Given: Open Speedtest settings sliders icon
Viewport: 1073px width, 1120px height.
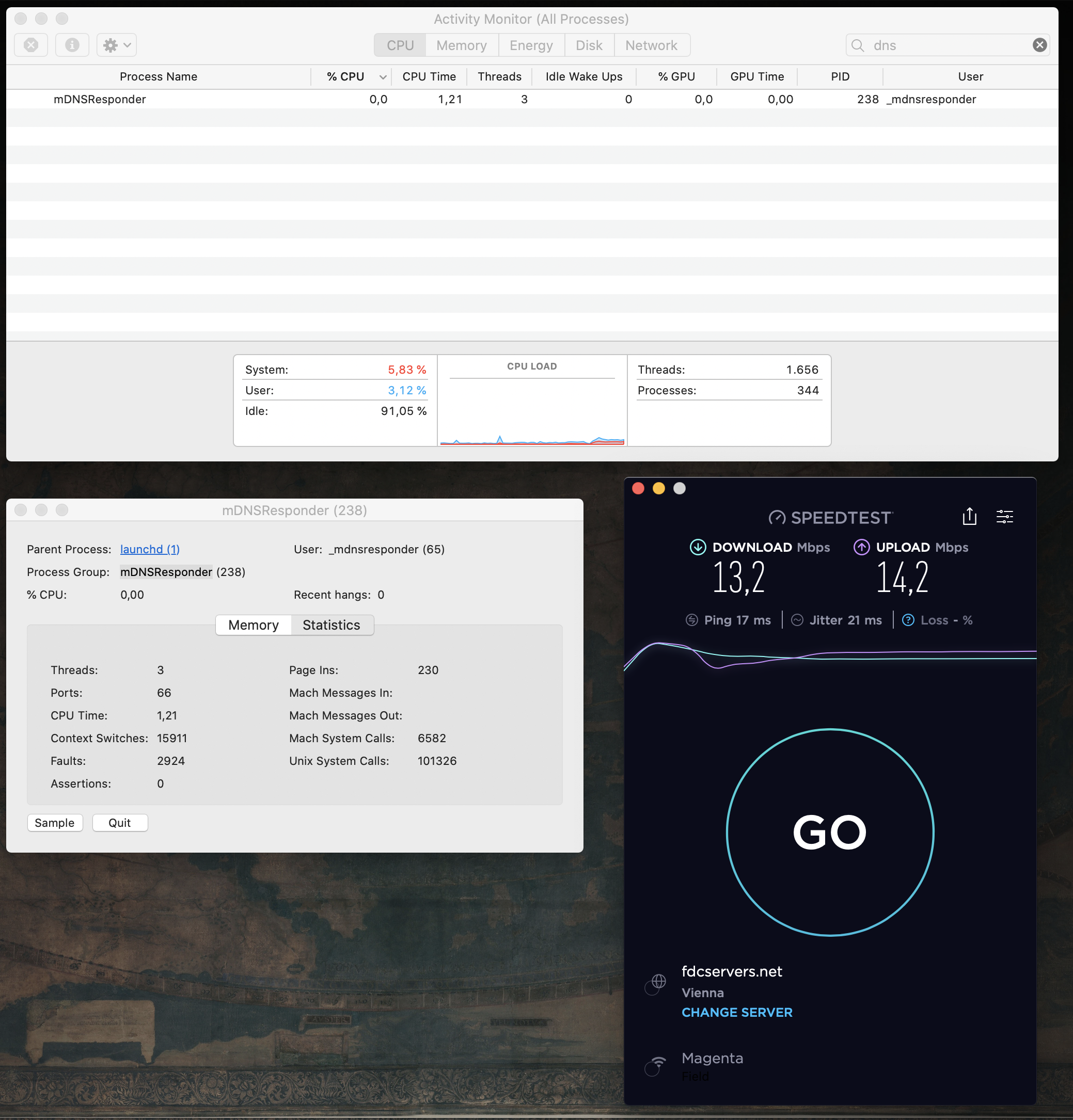Looking at the screenshot, I should [x=1004, y=517].
